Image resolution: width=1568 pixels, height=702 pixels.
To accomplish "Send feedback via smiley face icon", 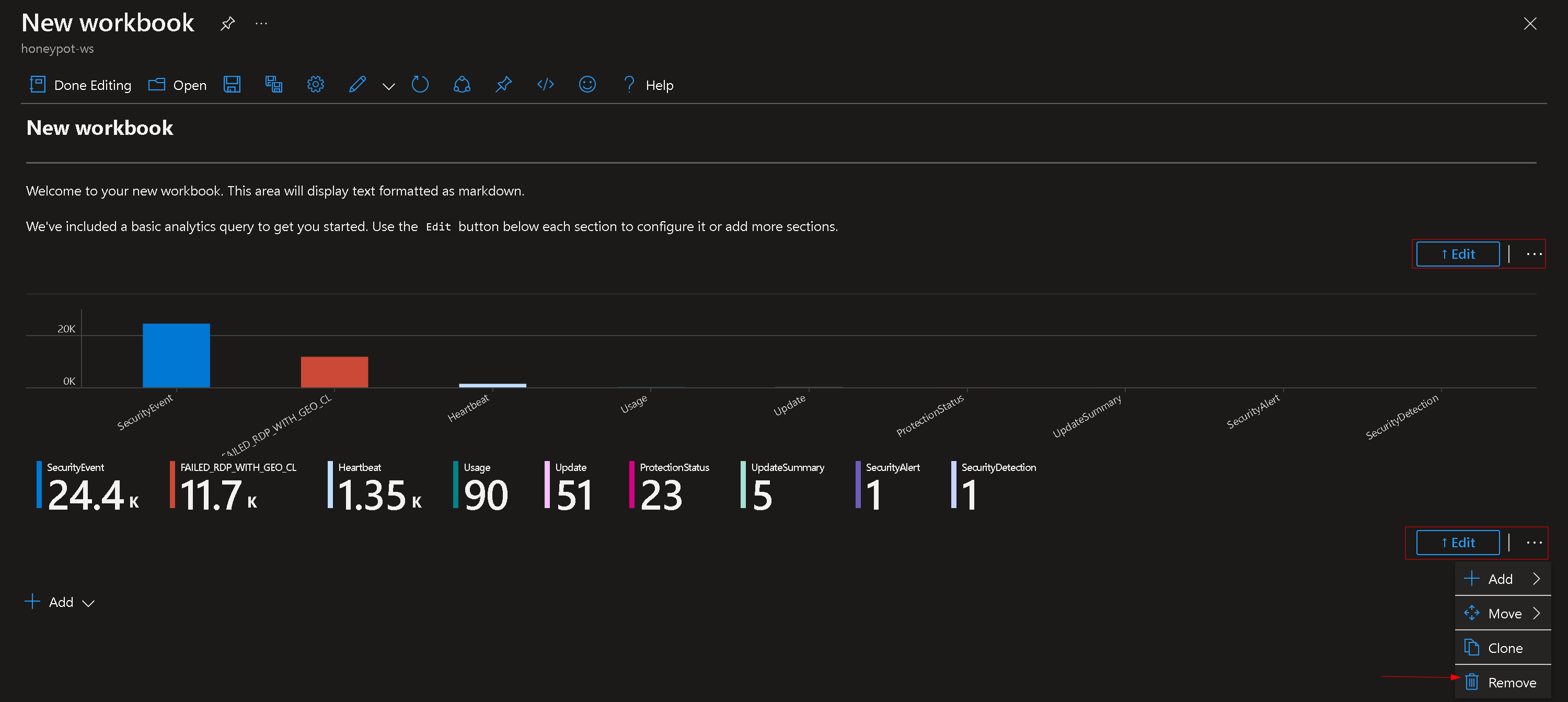I will (x=587, y=85).
